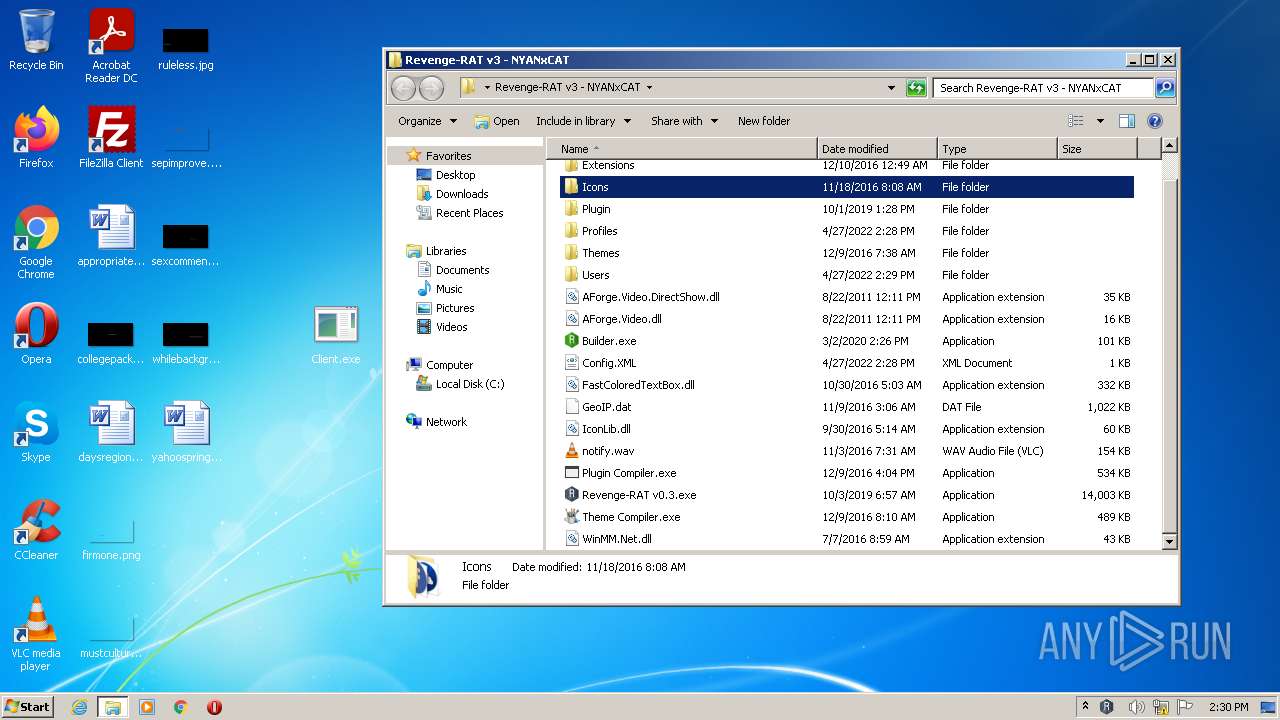1280x720 pixels.
Task: Click the New folder button
Action: tap(764, 121)
